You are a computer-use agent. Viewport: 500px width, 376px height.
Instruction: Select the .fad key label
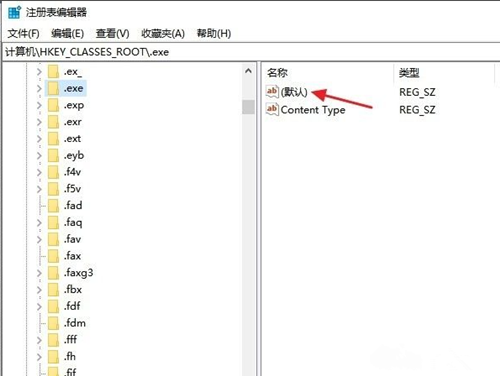(73, 206)
